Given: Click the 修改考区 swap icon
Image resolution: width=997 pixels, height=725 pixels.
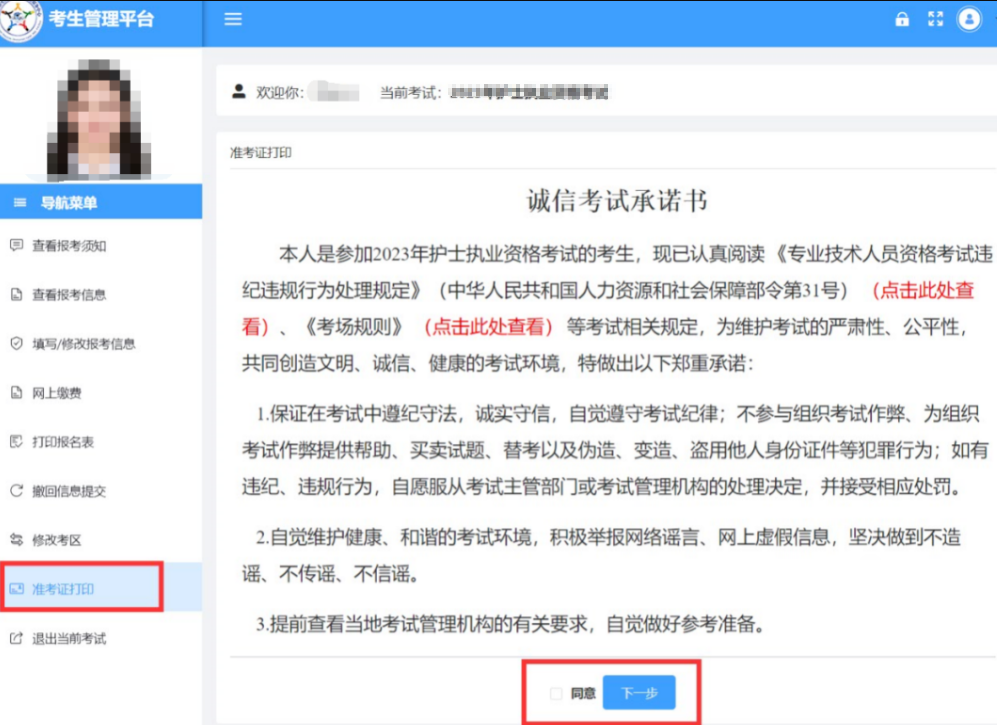Looking at the screenshot, I should click(16, 540).
